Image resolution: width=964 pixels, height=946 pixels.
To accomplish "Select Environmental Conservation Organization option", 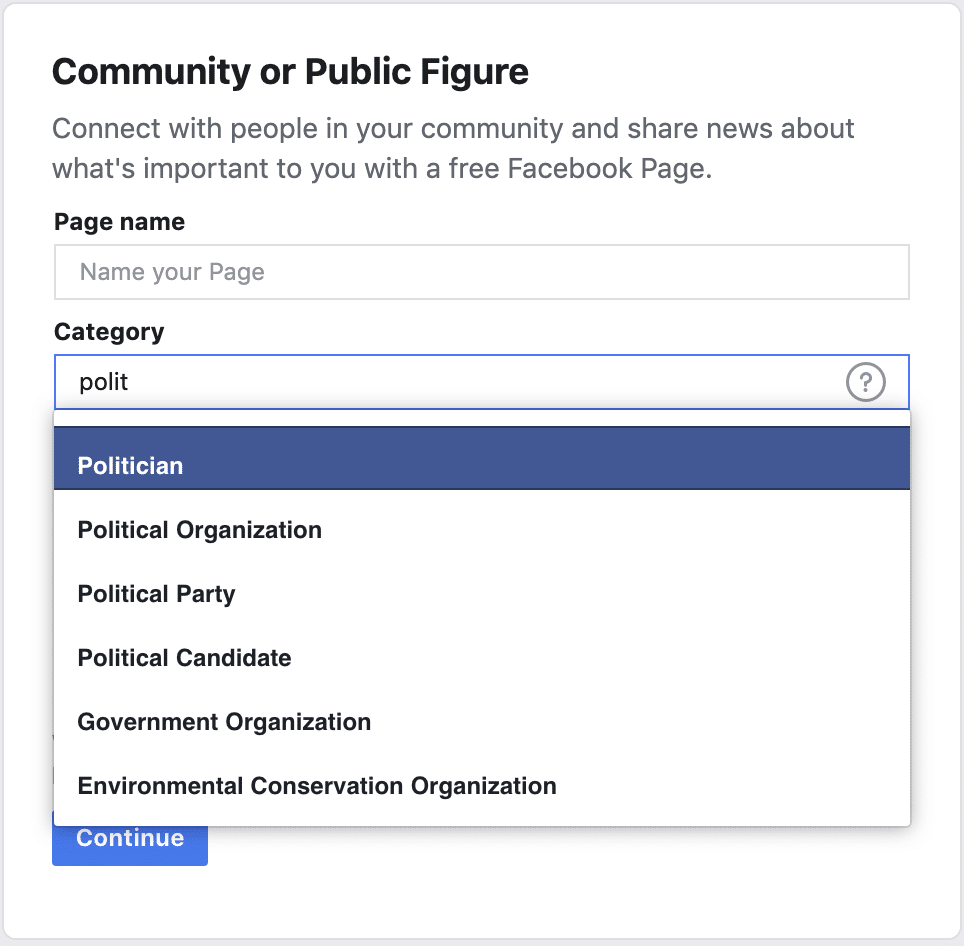I will [481, 786].
